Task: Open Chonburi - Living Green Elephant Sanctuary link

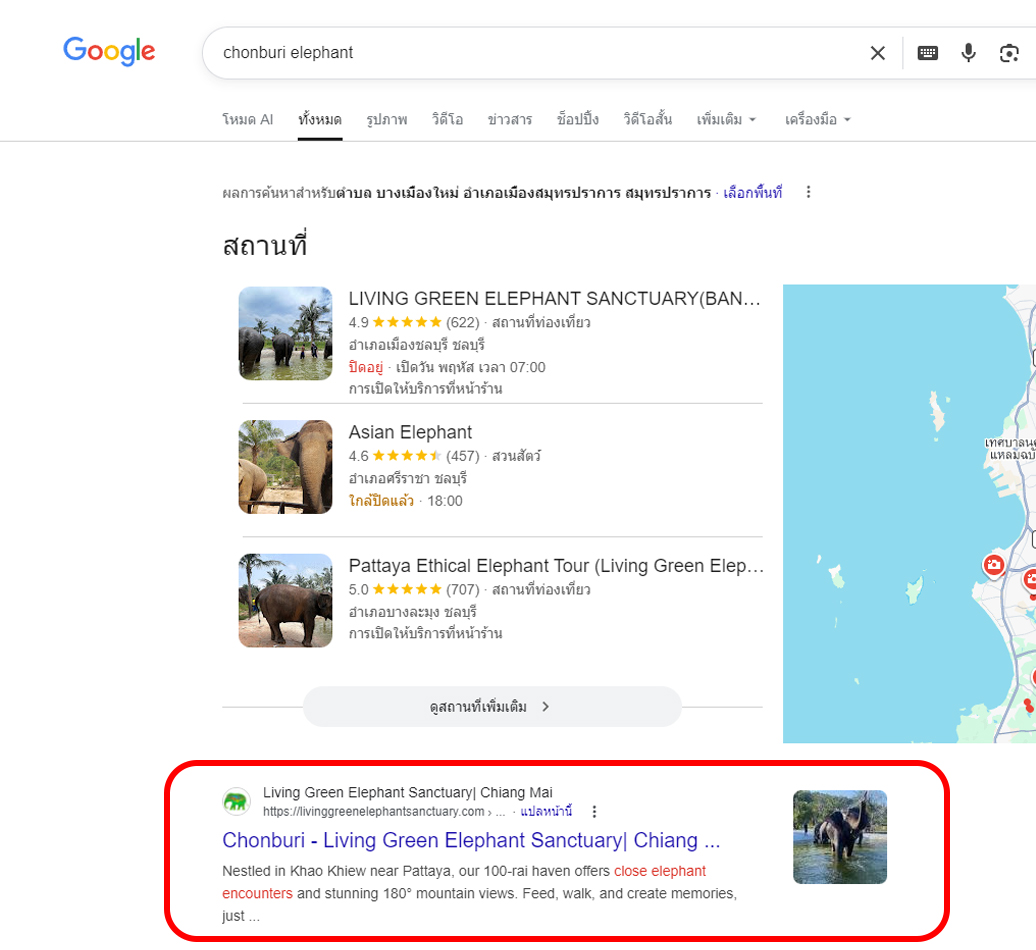Action: click(x=471, y=840)
